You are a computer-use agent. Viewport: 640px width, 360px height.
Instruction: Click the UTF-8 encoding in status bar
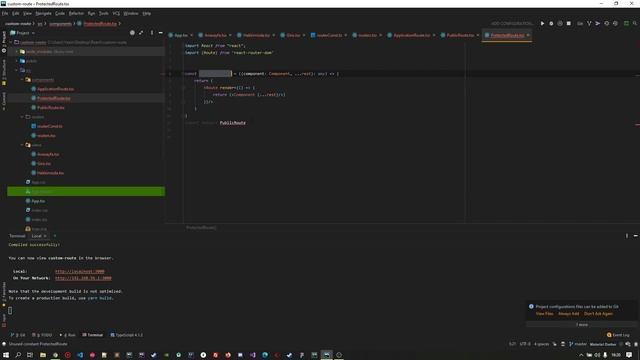coord(525,344)
